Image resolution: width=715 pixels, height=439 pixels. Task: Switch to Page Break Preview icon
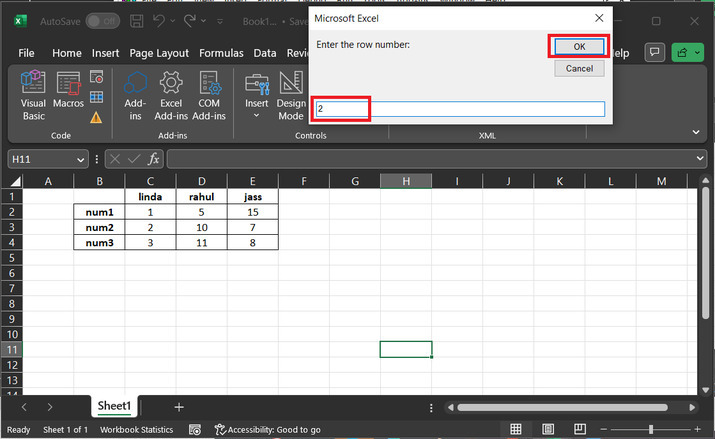(580, 429)
